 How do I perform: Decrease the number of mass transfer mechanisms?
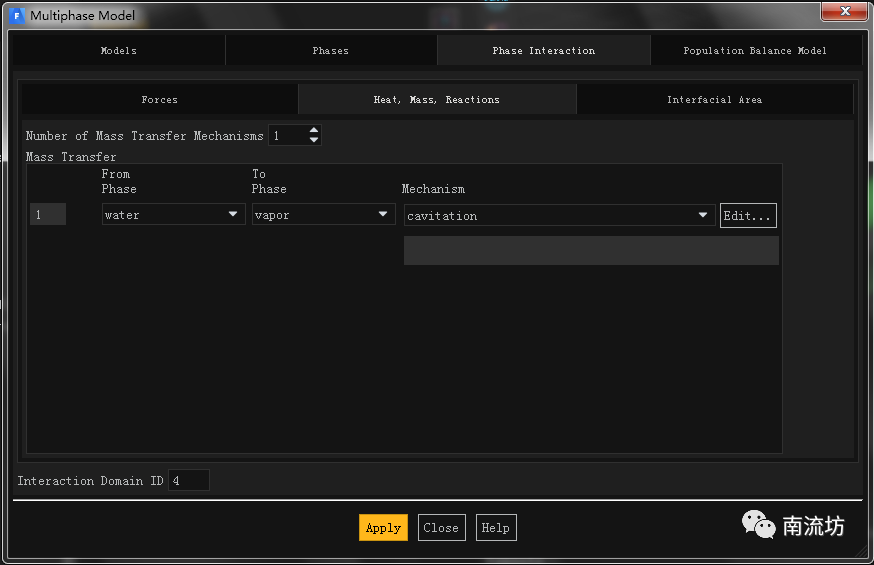tap(314, 140)
